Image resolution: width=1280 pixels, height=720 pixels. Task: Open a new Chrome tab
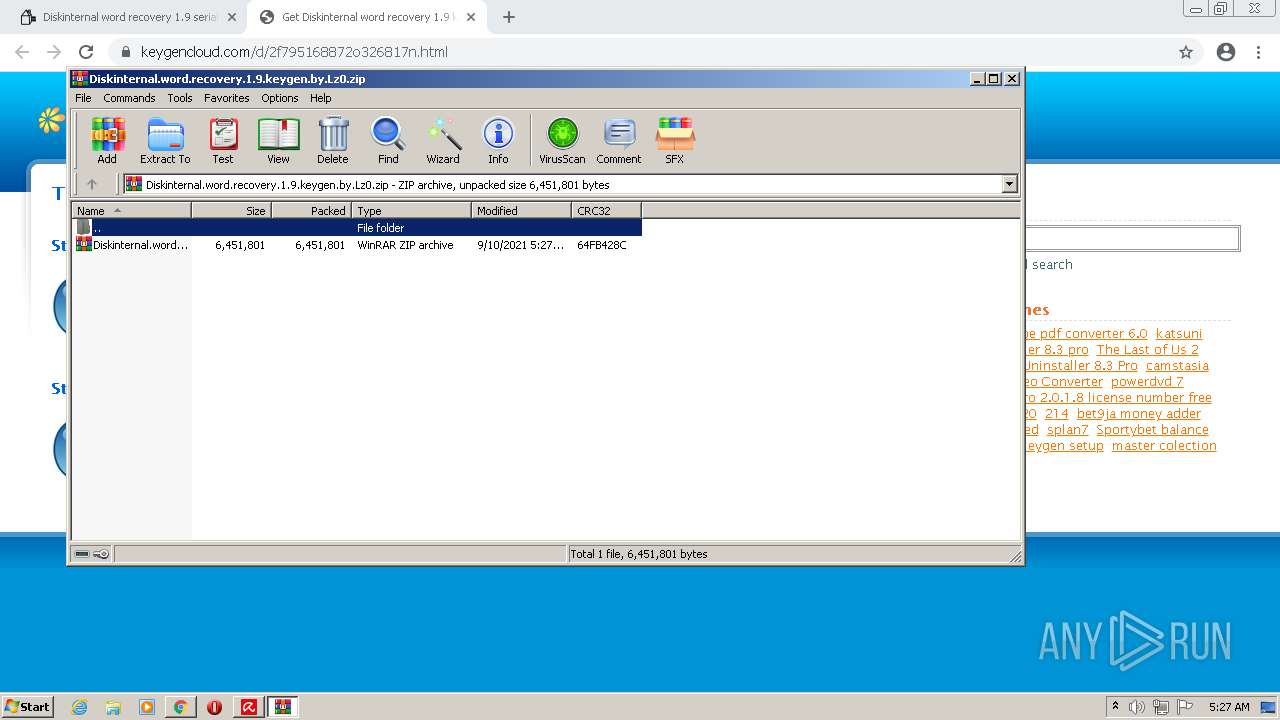click(x=509, y=17)
